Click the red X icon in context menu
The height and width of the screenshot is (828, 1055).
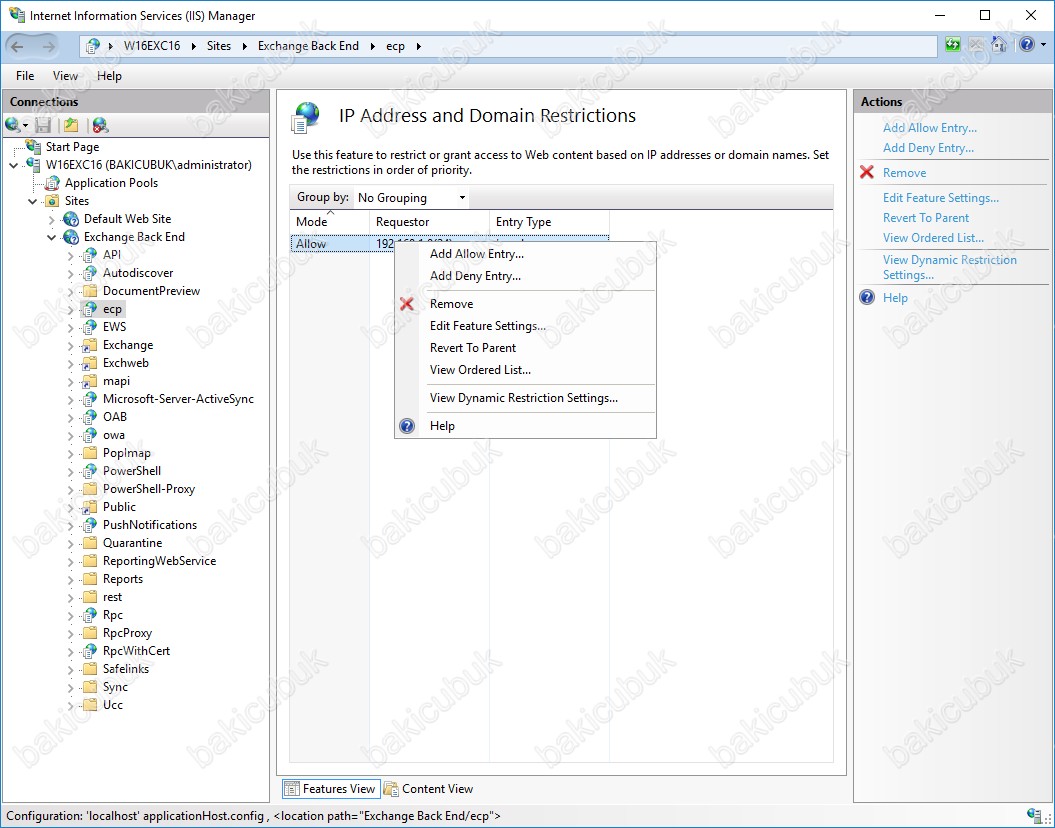point(406,304)
